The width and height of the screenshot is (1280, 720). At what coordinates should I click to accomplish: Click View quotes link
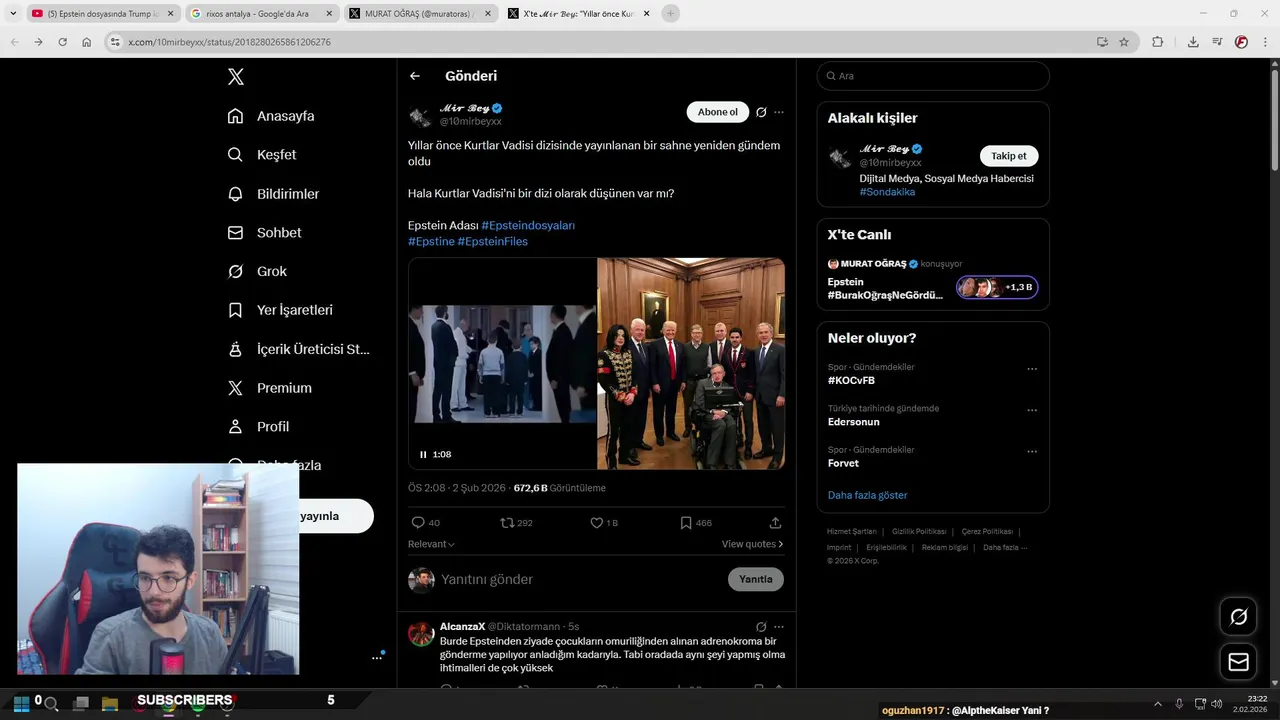752,544
